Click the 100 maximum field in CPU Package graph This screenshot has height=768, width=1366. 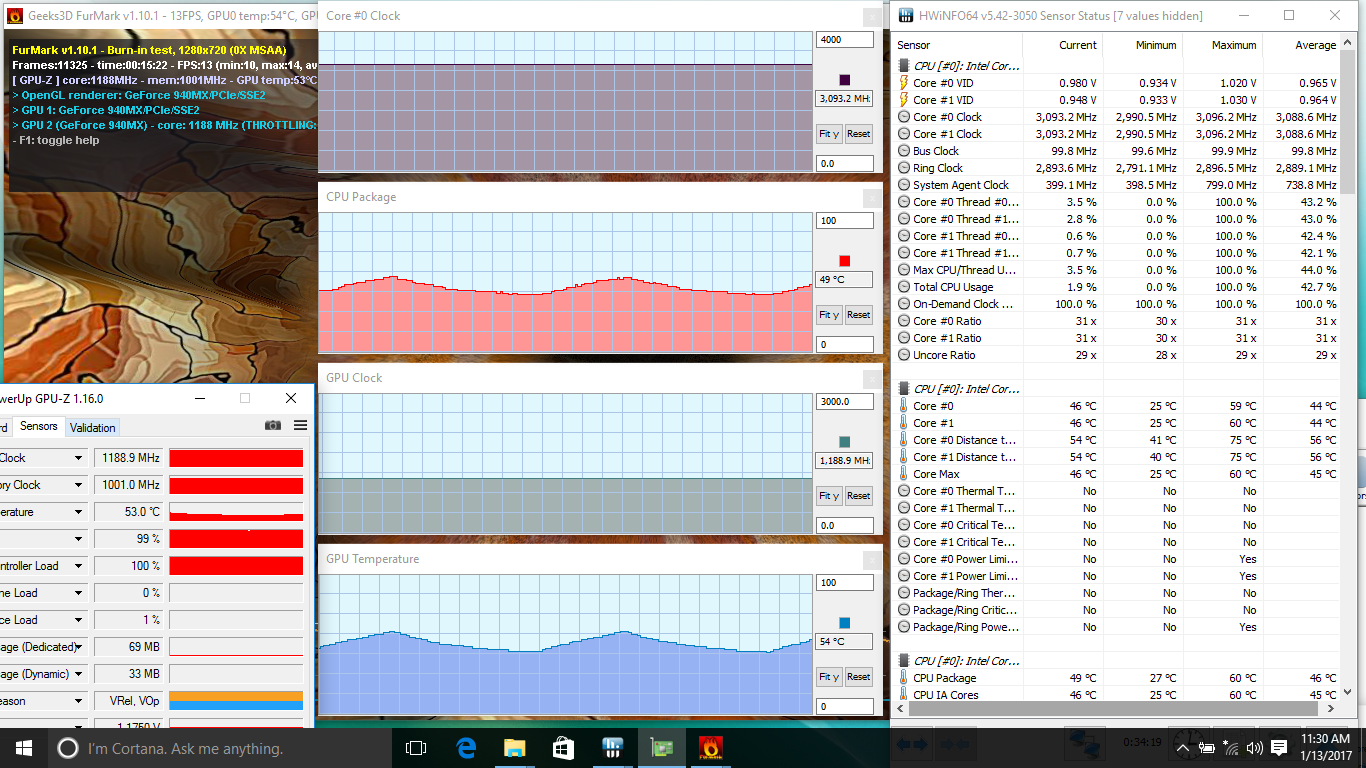tap(844, 221)
